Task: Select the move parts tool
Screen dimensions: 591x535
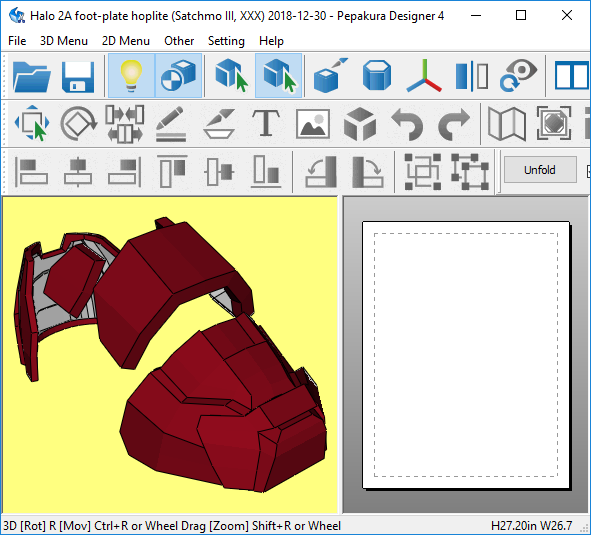Action: point(32,123)
